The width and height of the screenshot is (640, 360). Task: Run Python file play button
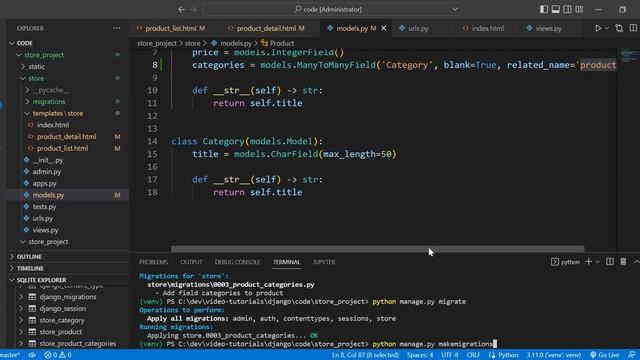598,28
